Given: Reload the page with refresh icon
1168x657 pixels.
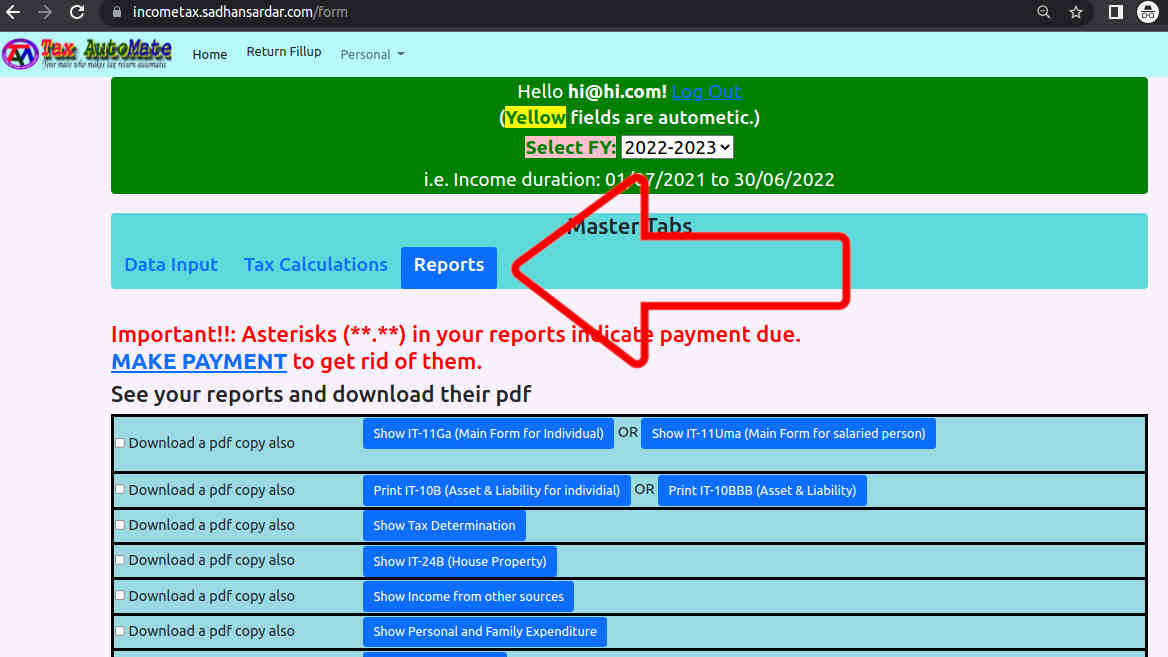Looking at the screenshot, I should coord(77,13).
